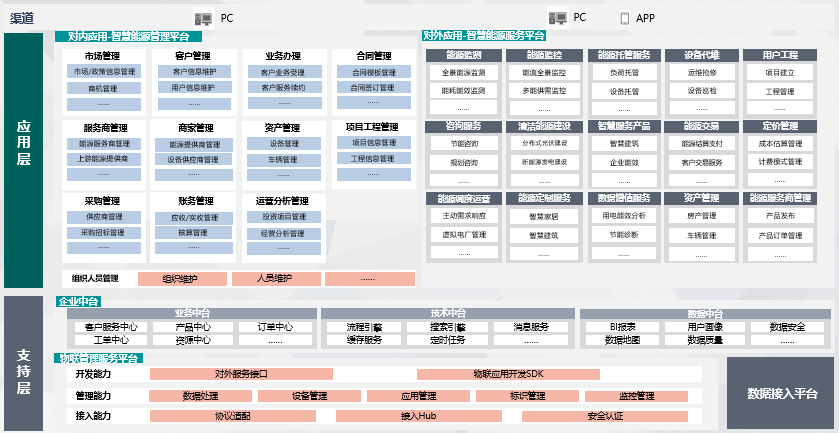Click 智慧家居 item
This screenshot has width=839, height=433.
tap(544, 217)
